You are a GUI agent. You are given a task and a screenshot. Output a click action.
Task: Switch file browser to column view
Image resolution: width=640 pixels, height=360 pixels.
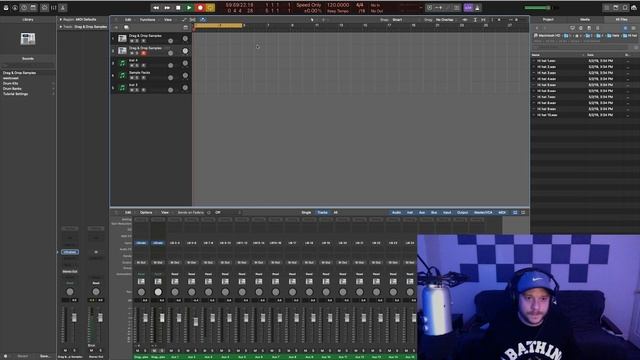click(633, 28)
